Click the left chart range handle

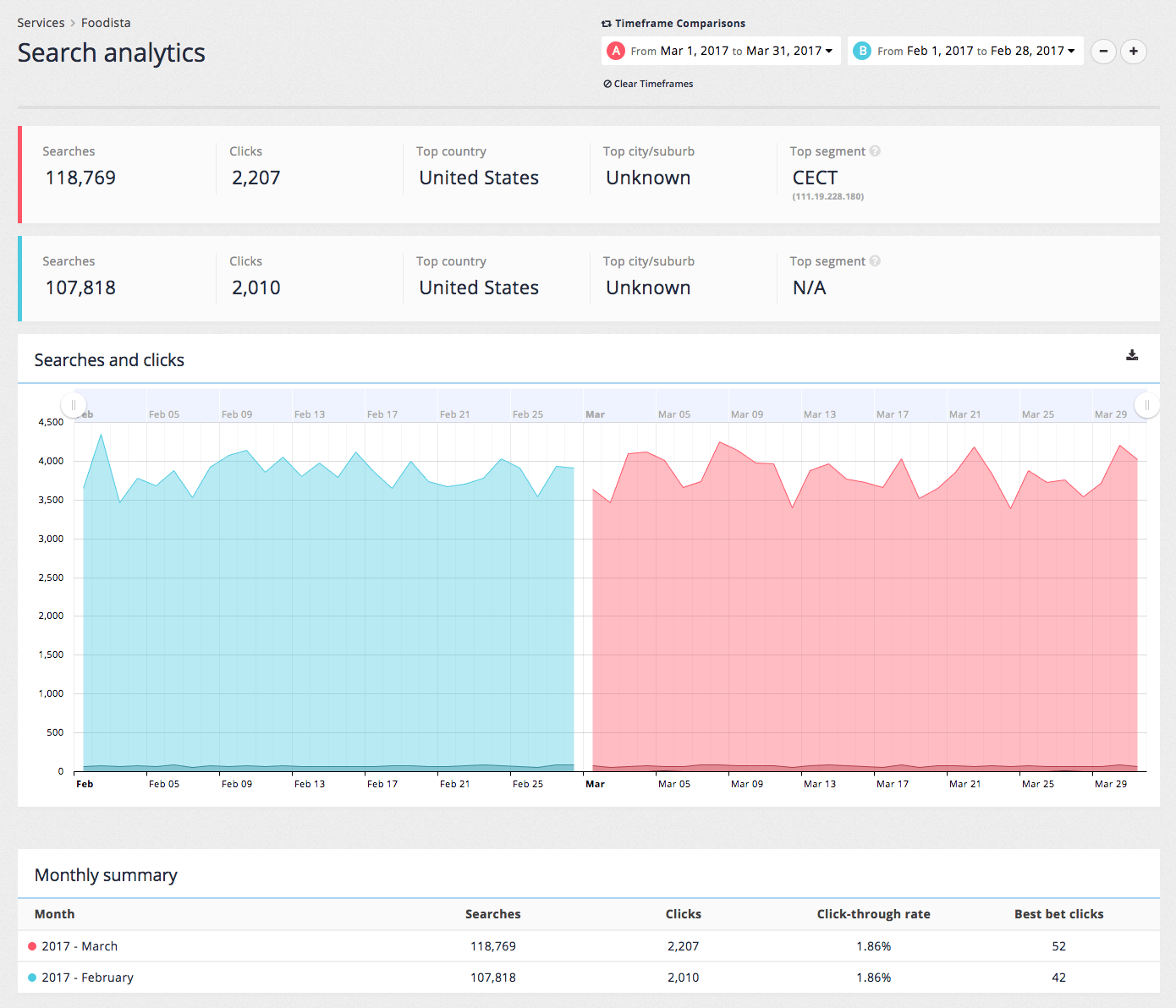click(74, 404)
